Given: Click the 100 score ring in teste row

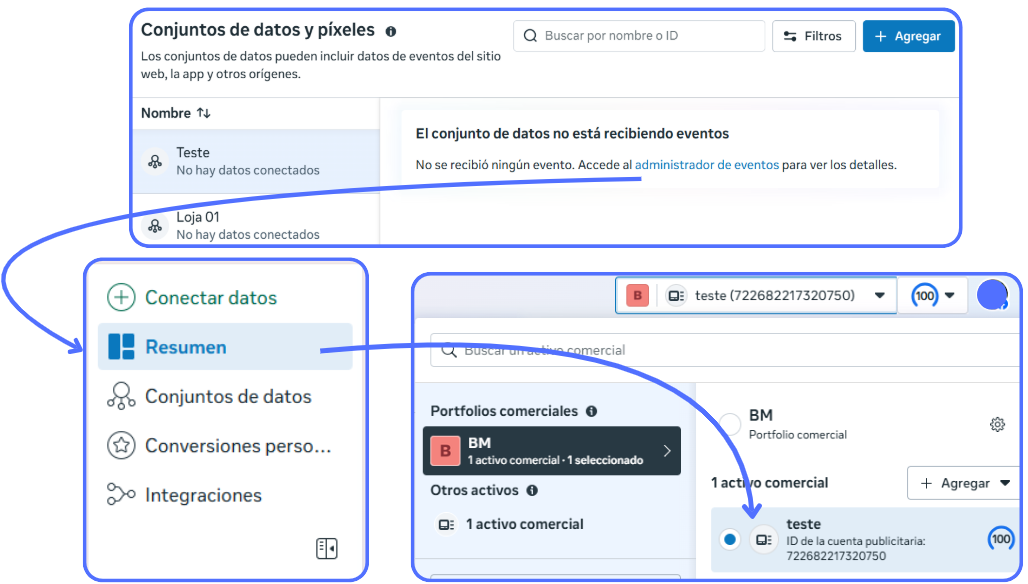Looking at the screenshot, I should [x=1000, y=539].
